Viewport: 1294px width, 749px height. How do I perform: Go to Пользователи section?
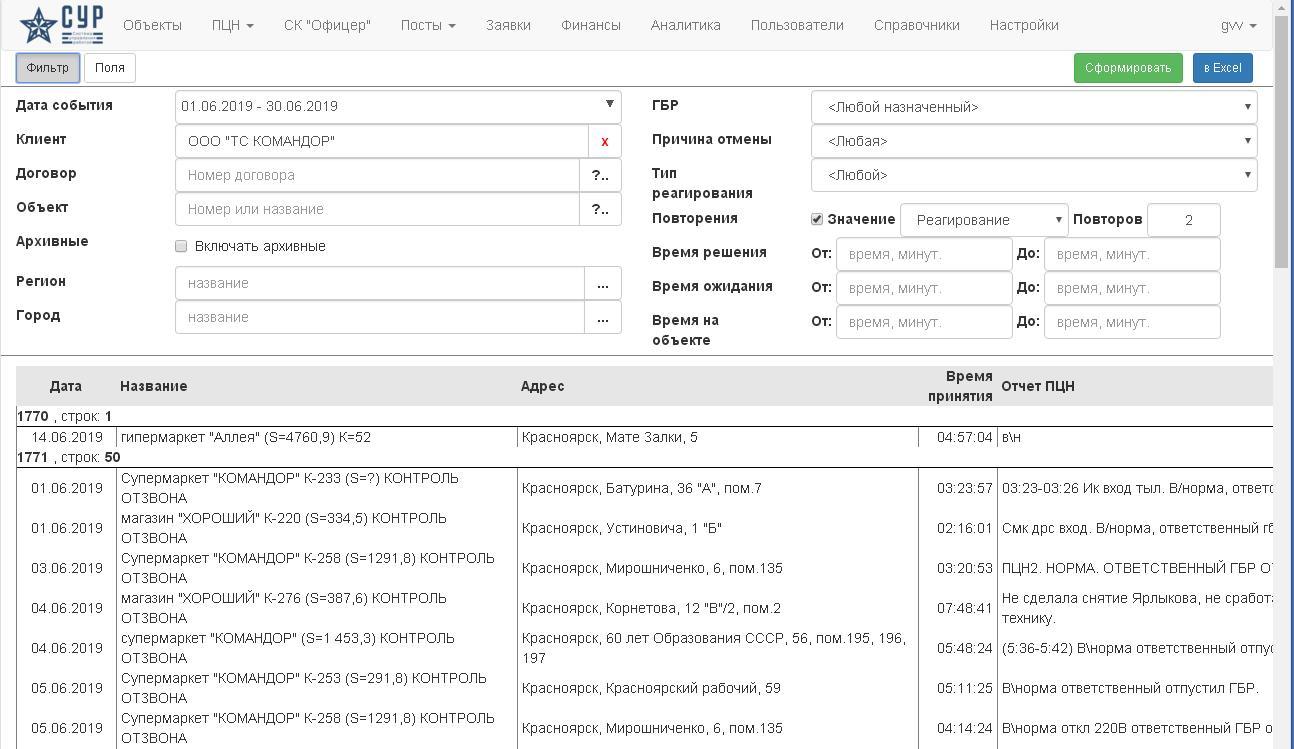tap(797, 25)
